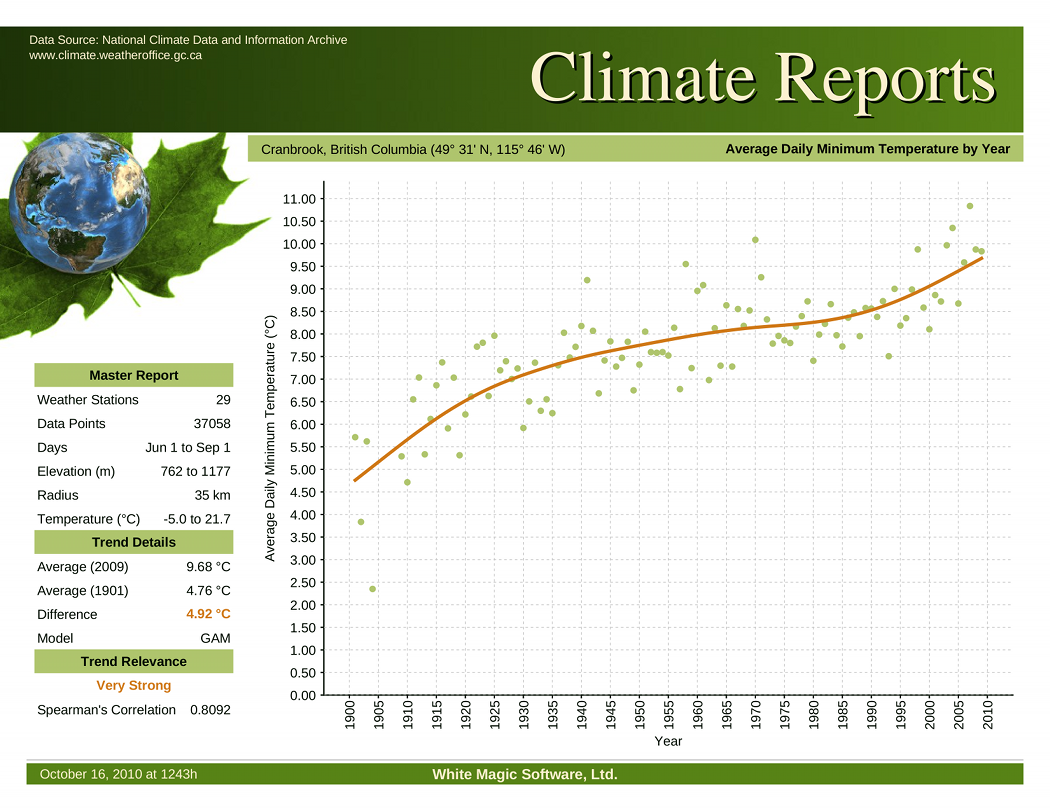Open the climate.weatheroffice.gc.ca website link
This screenshot has width=1050, height=811.
(x=115, y=55)
